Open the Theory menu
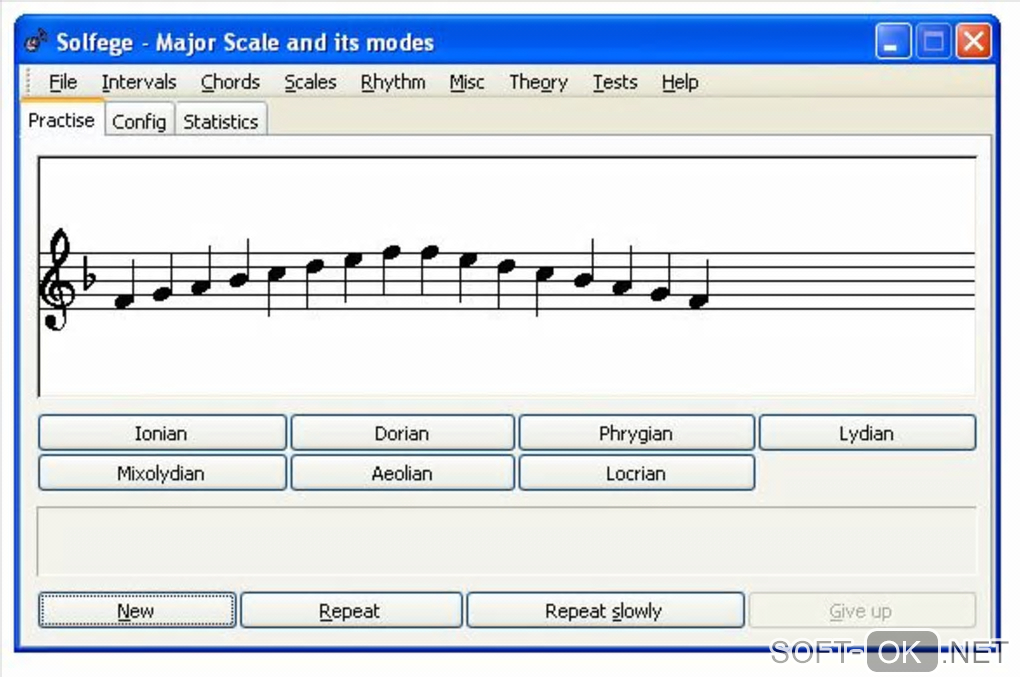Screen dimensions: 1020x677 [x=539, y=83]
